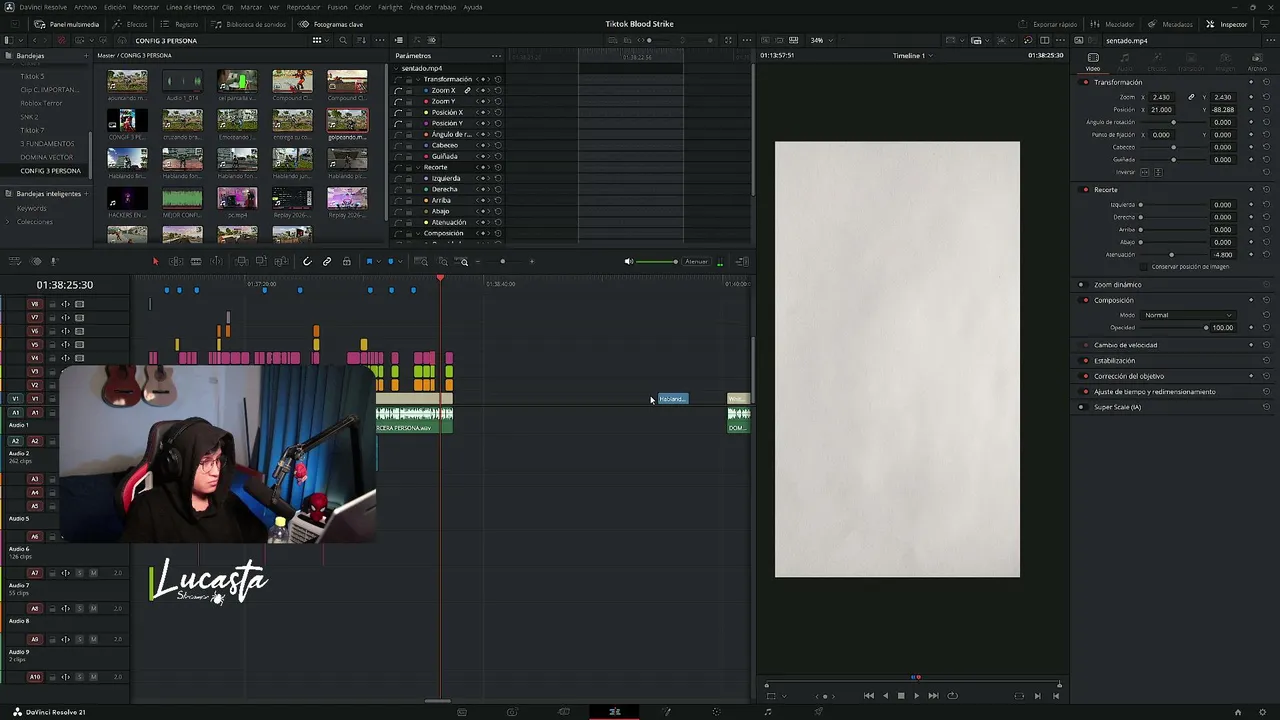Click the Zoom X value field in Inspector
1280x720 pixels.
pos(1161,97)
